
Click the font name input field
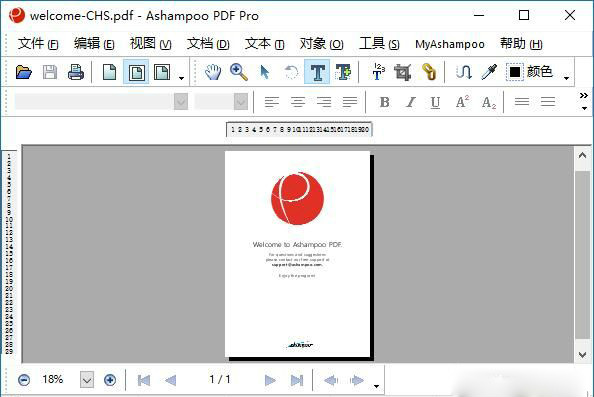94,102
